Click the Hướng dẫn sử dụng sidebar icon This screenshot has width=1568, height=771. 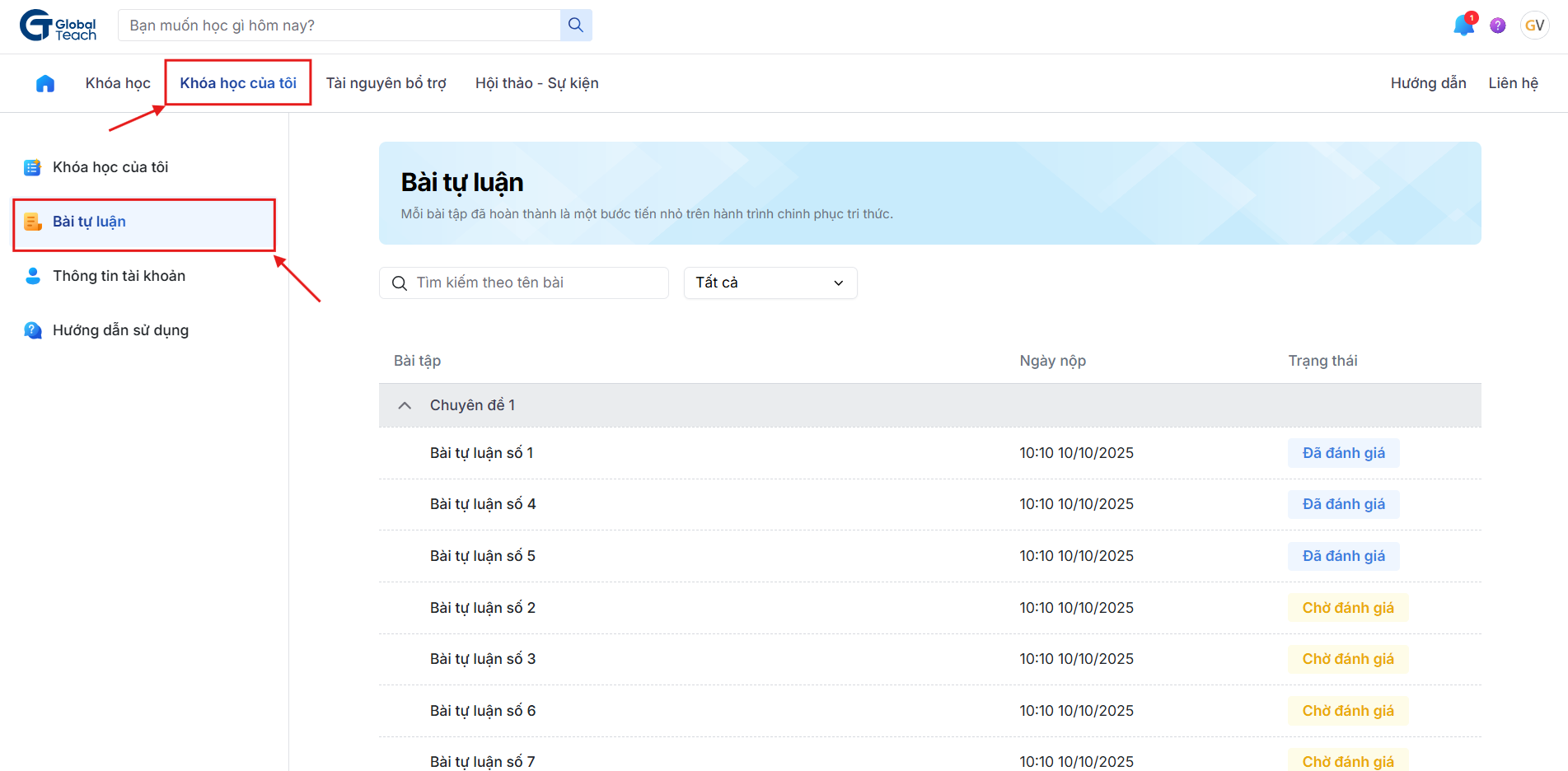(x=33, y=330)
